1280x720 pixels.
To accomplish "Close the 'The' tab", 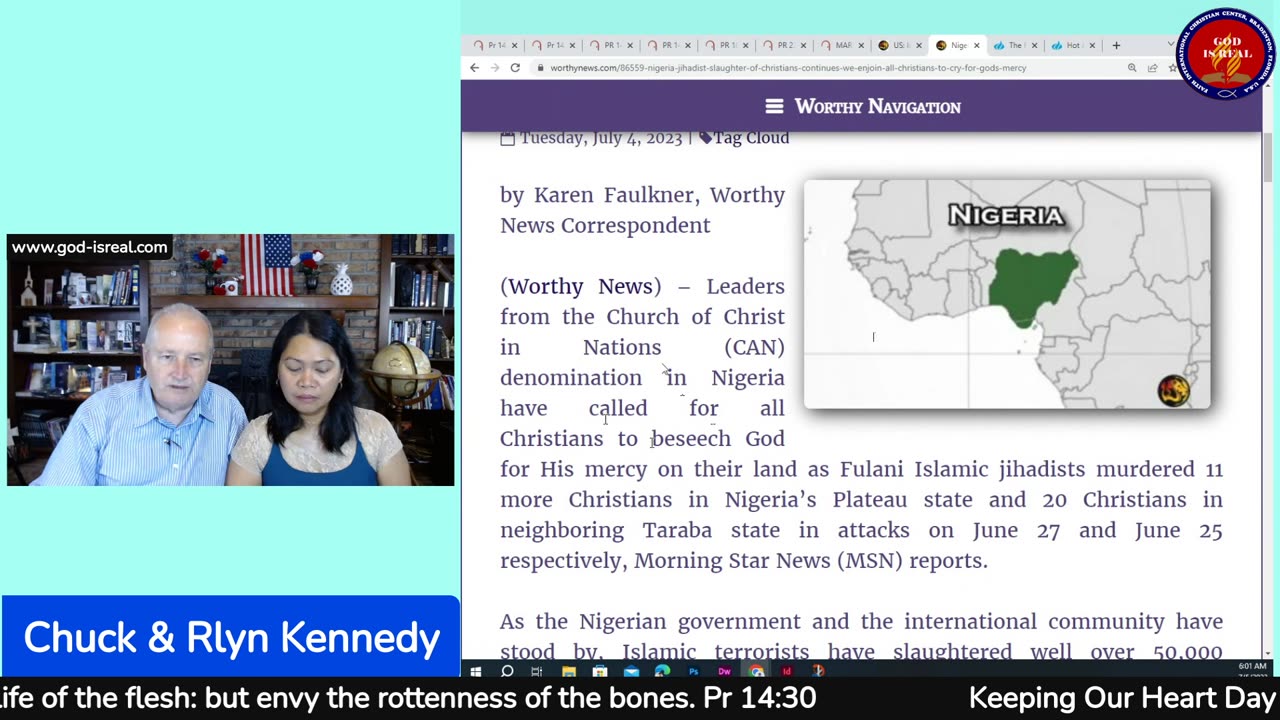I will click(1034, 45).
